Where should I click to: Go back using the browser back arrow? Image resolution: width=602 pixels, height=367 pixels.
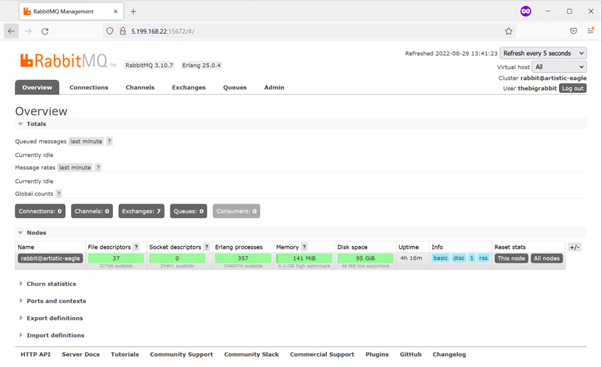(11, 31)
